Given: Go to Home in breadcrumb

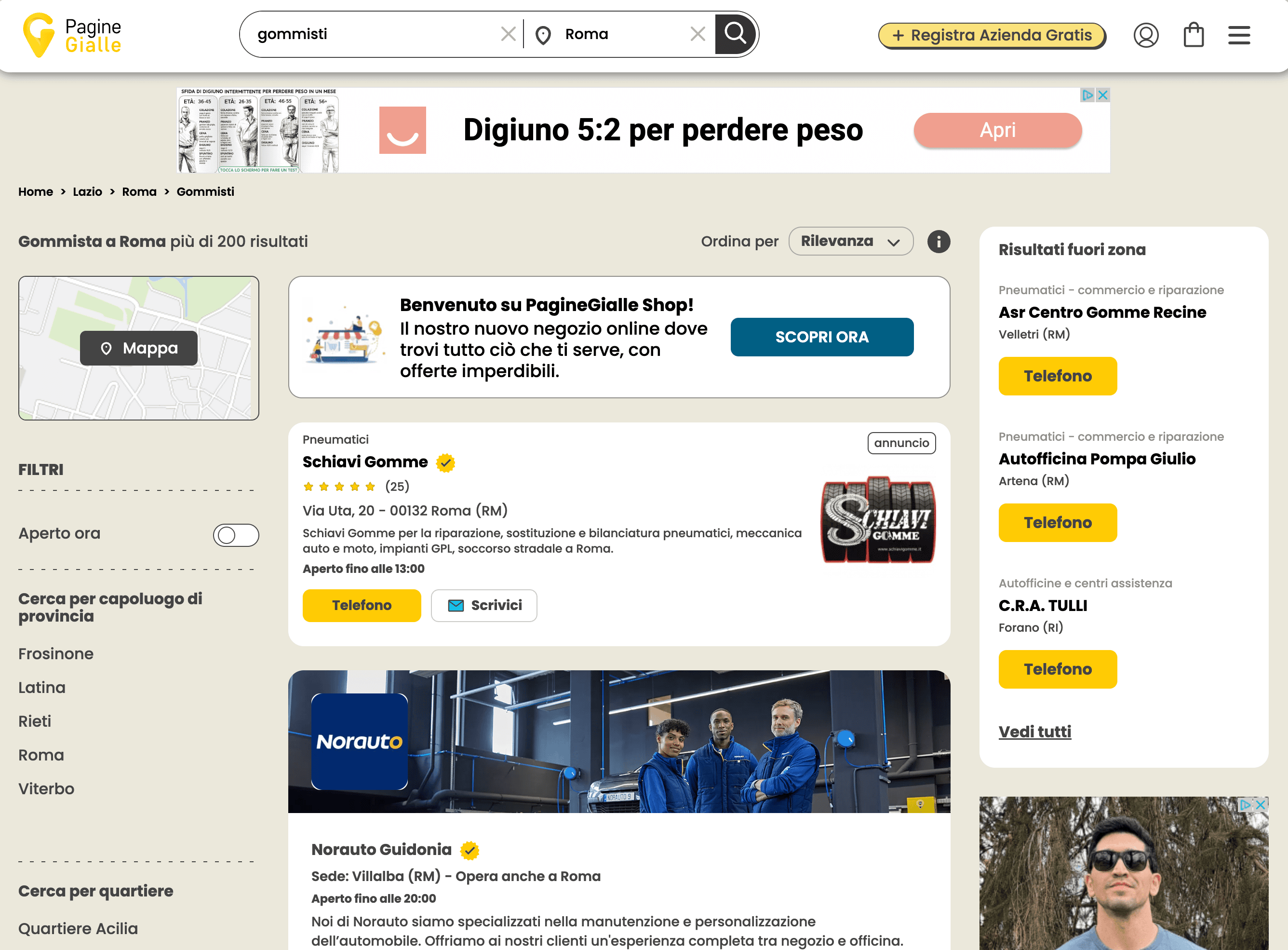Looking at the screenshot, I should pyautogui.click(x=36, y=192).
